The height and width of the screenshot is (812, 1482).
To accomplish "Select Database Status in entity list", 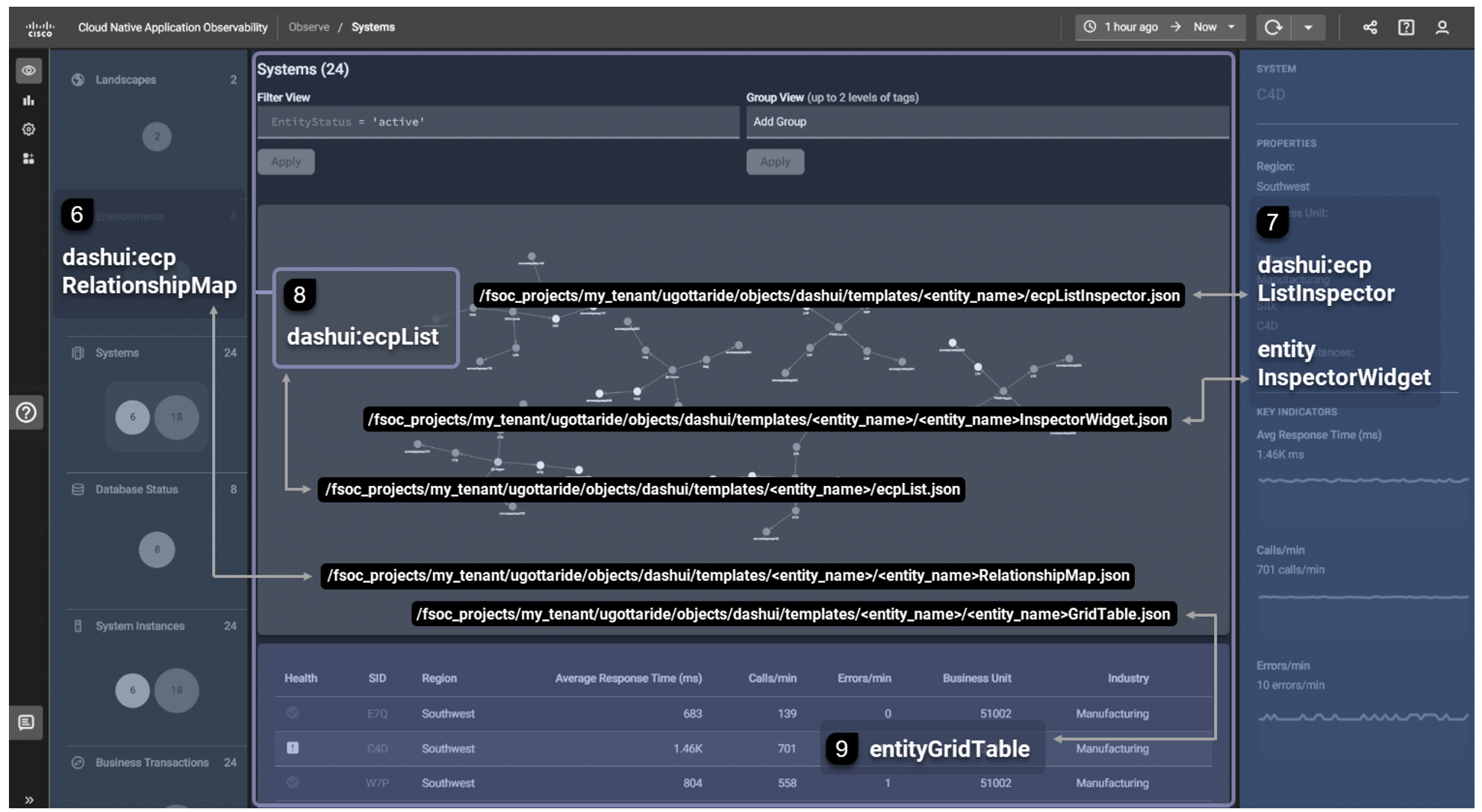I will tap(137, 490).
